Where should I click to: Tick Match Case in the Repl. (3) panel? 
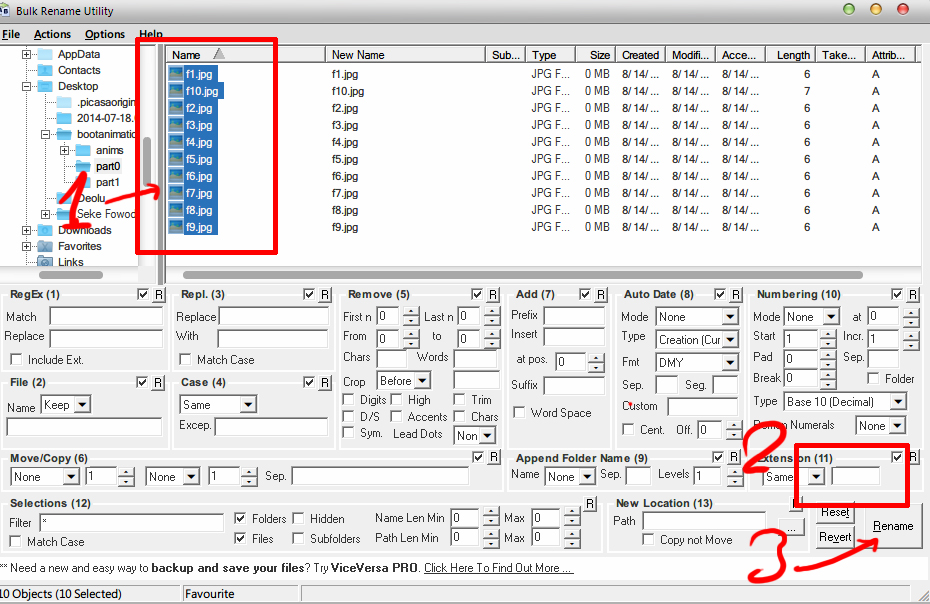[185, 360]
